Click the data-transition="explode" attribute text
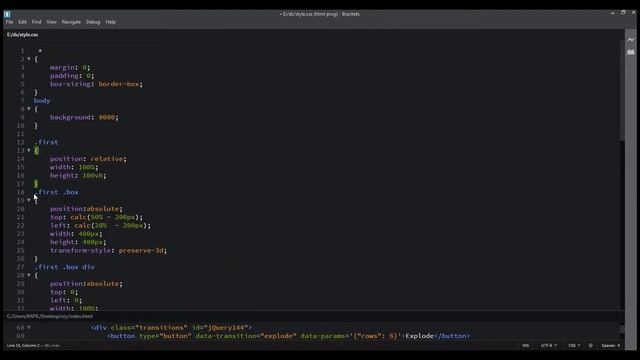Screen dimensions: 640x360 246,336
